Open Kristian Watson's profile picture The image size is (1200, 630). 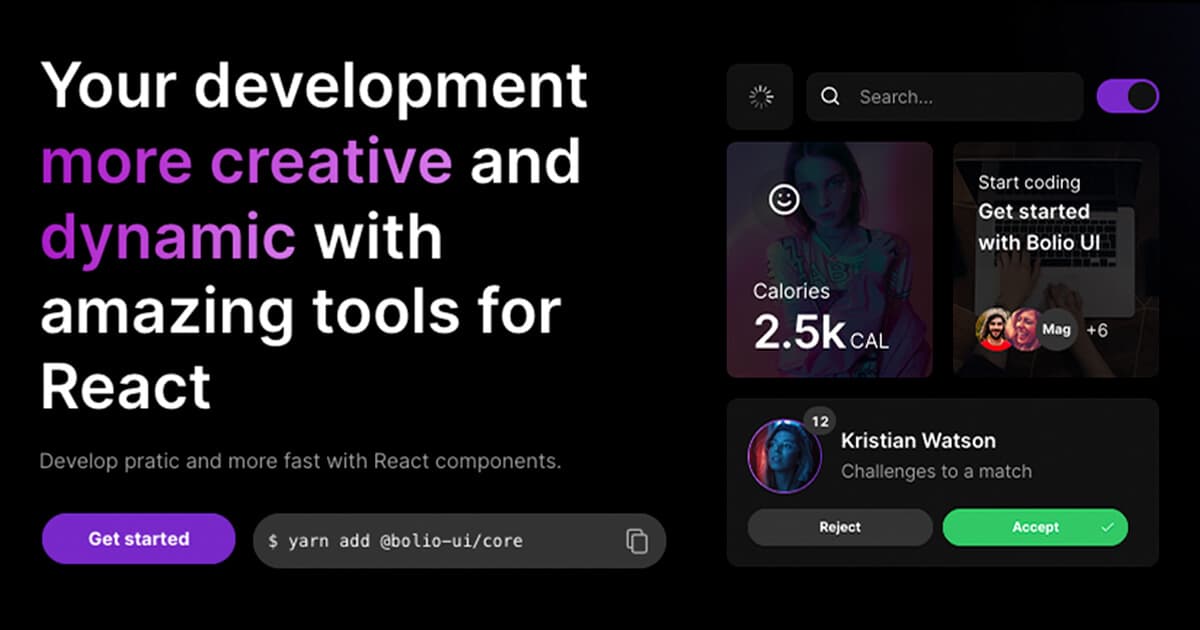click(785, 456)
